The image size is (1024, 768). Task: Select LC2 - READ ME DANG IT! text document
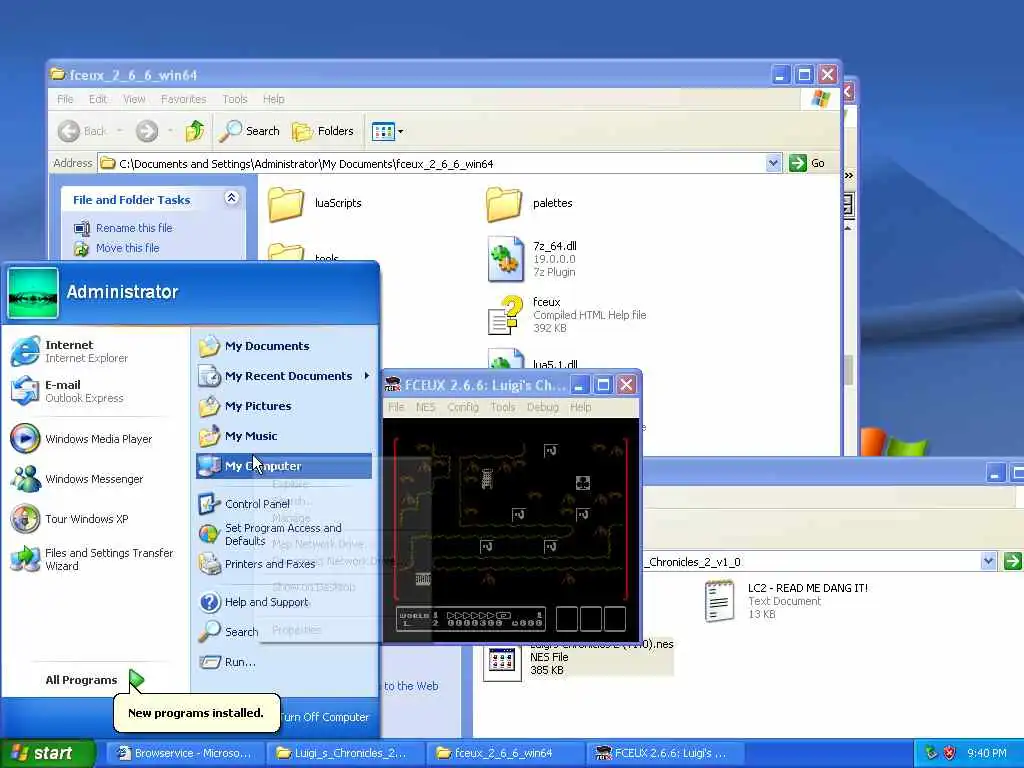pos(787,601)
